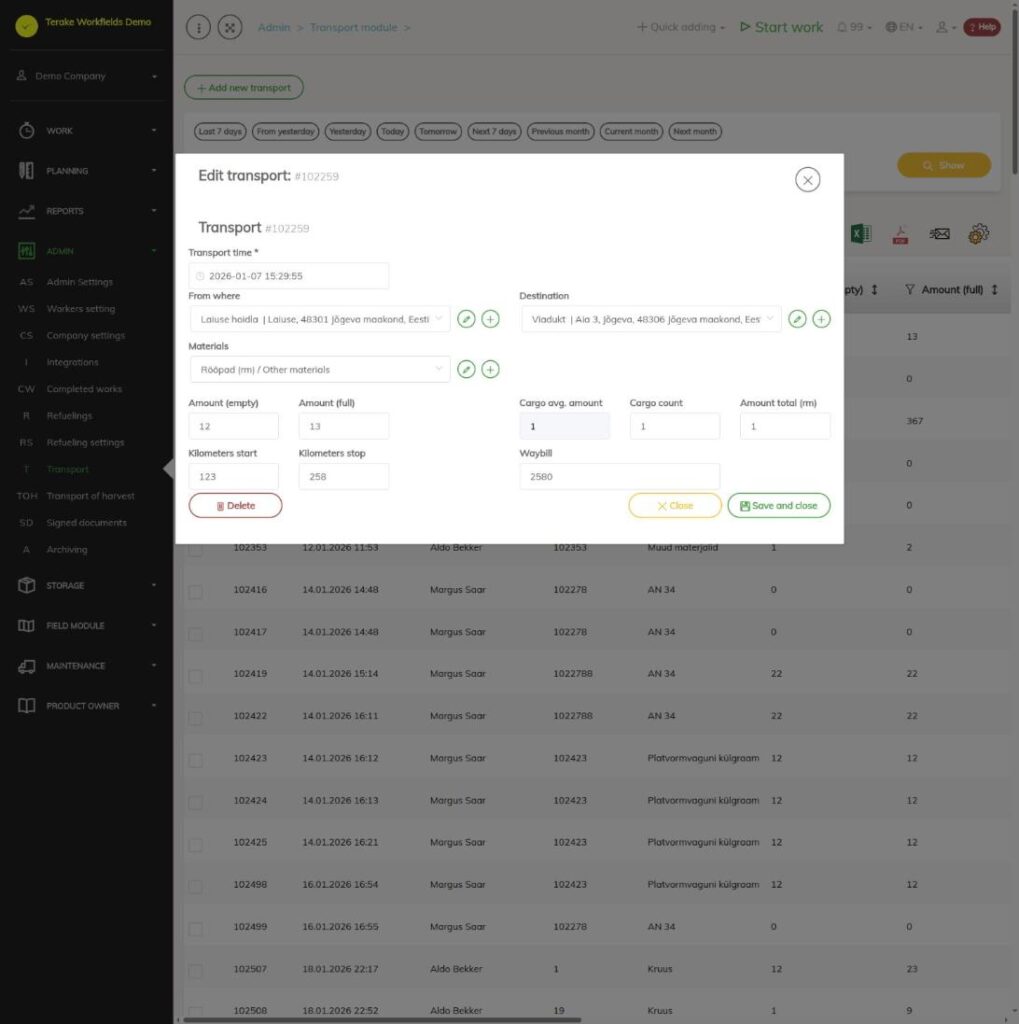Toggle fullscreen mode icon in header
The height and width of the screenshot is (1024, 1019).
coord(230,27)
